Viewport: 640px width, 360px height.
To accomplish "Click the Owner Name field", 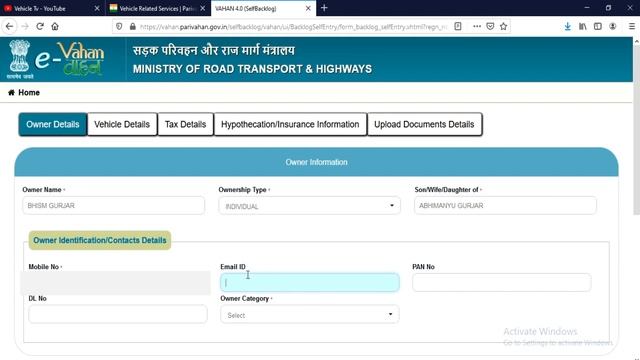I will pyautogui.click(x=113, y=206).
